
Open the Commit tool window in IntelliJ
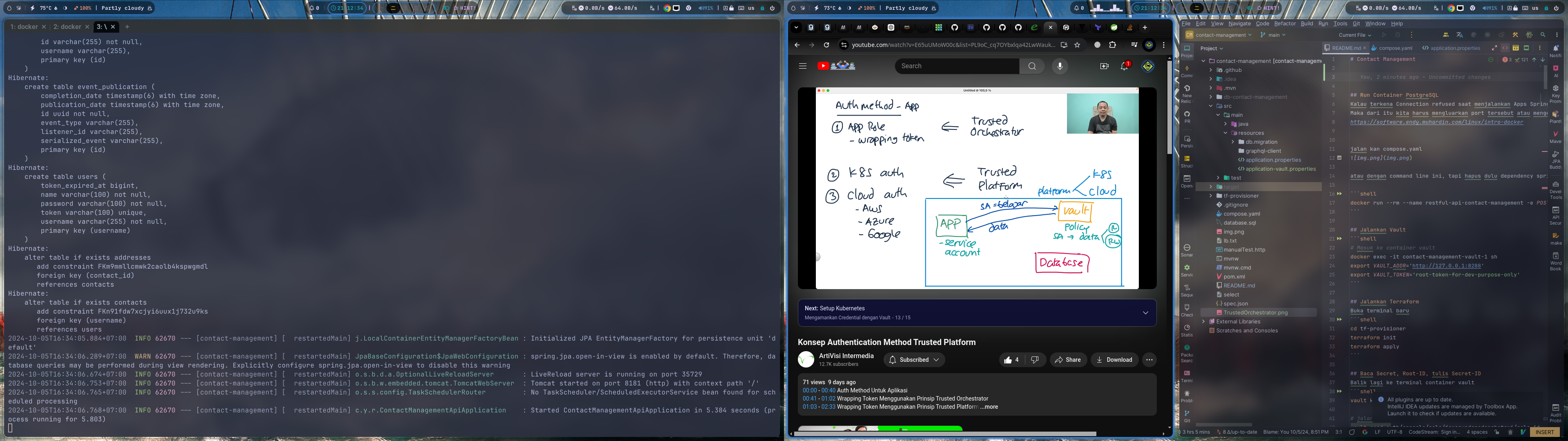pyautogui.click(x=1187, y=71)
